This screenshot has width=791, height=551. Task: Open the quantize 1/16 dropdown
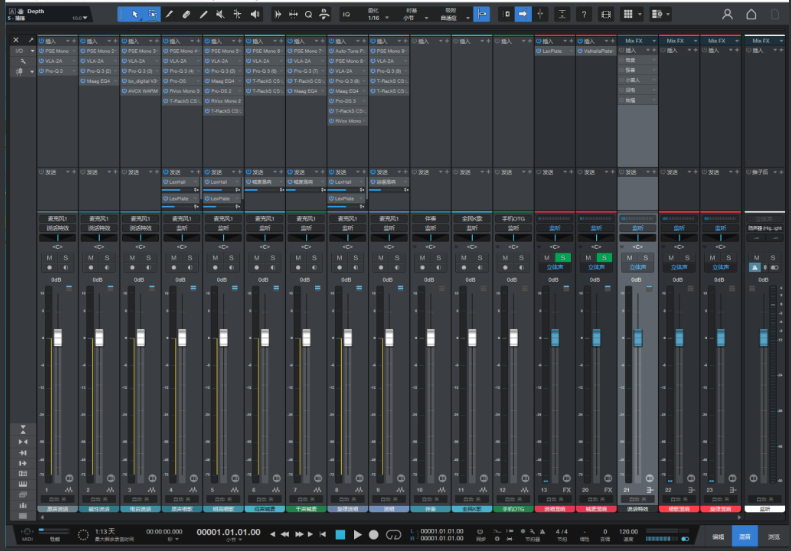pyautogui.click(x=387, y=18)
